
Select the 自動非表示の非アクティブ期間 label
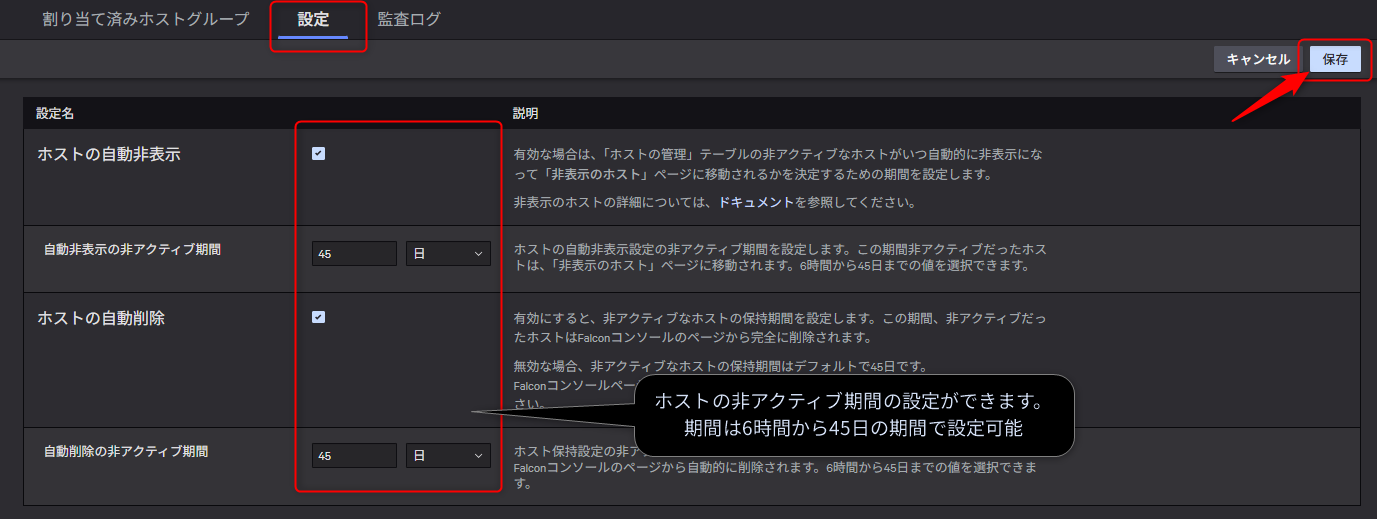coord(132,249)
